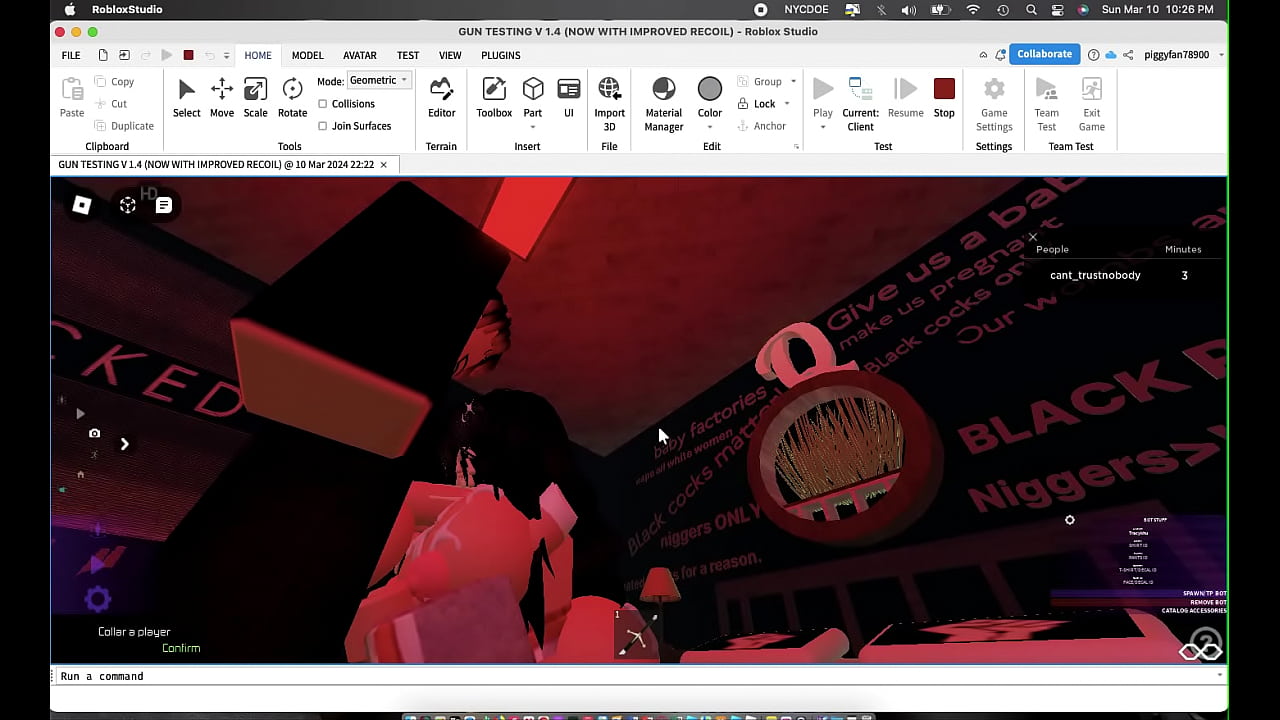
Task: Switch to the MODEL ribbon tab
Action: tap(307, 56)
